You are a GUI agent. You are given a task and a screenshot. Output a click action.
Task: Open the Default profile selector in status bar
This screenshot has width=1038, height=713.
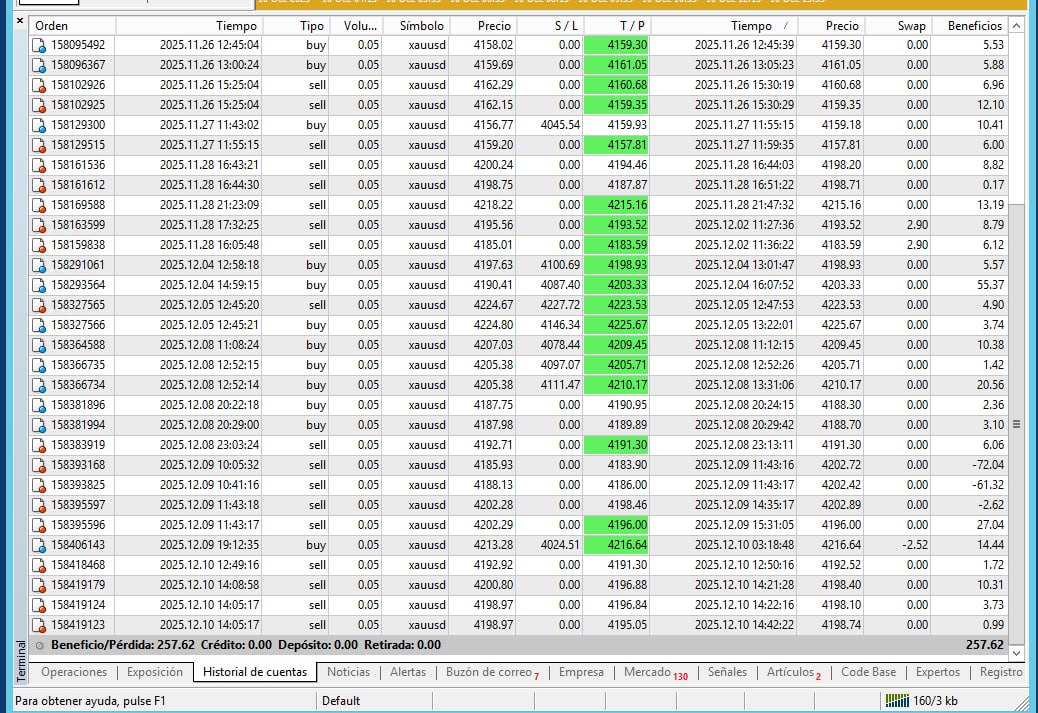pos(342,700)
